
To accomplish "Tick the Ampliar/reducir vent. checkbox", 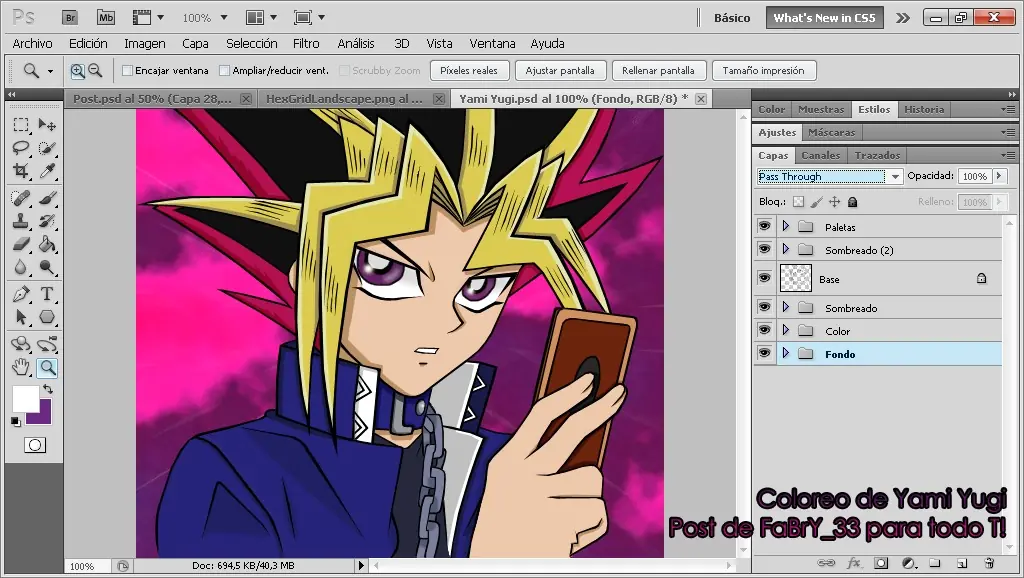I will coord(225,71).
